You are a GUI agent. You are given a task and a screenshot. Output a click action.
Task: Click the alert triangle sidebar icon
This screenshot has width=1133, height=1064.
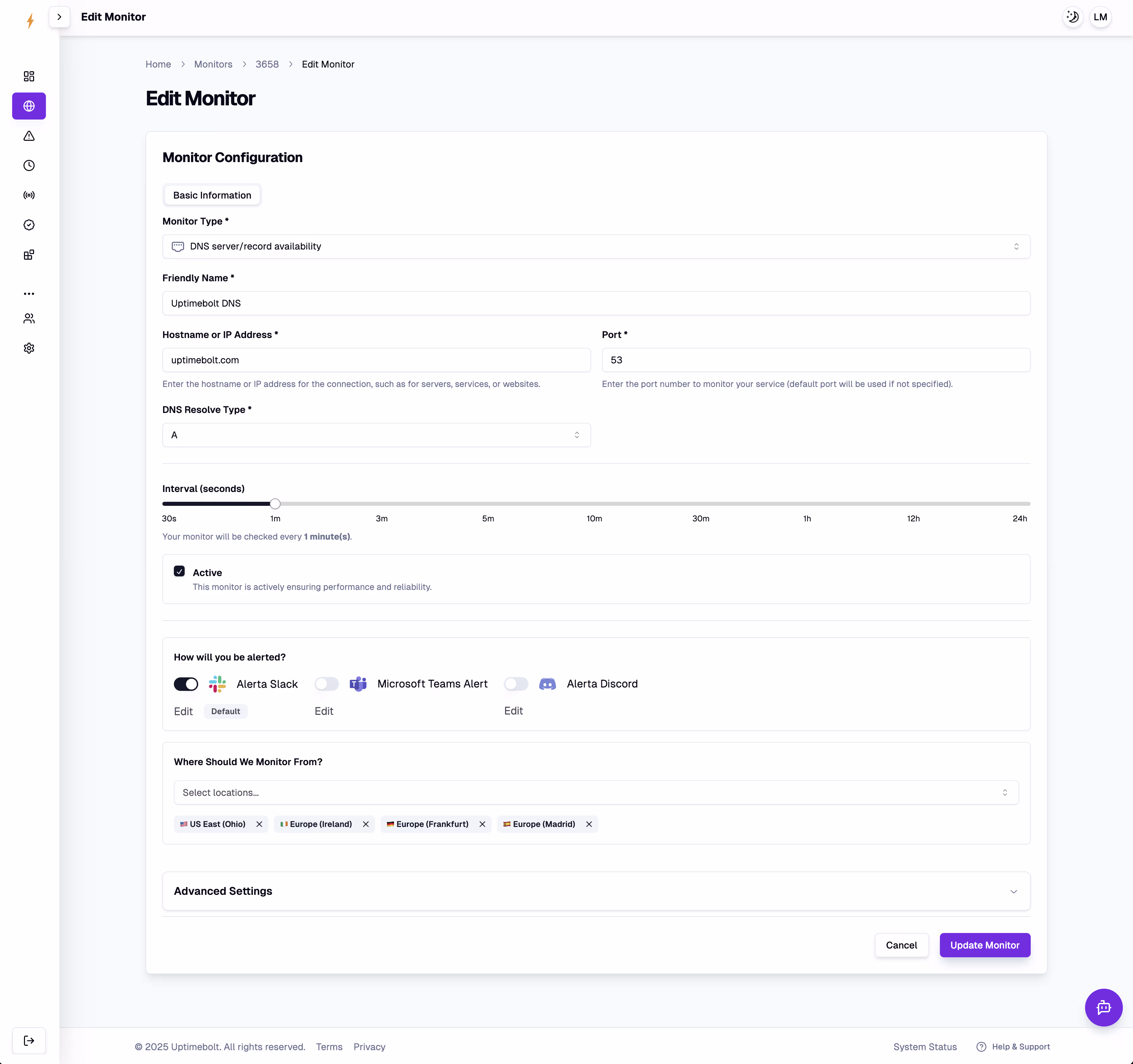click(29, 136)
